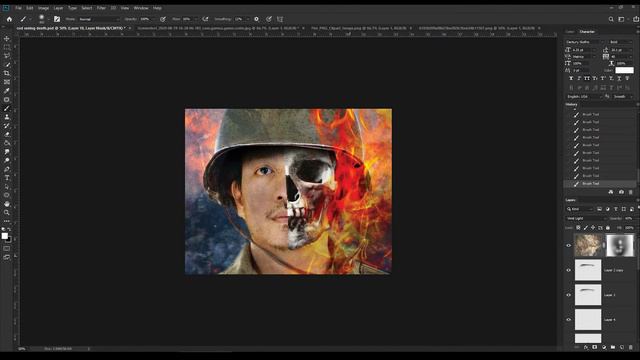The width and height of the screenshot is (640, 360).
Task: Add layer mask icon in Layers footer
Action: click(x=595, y=347)
